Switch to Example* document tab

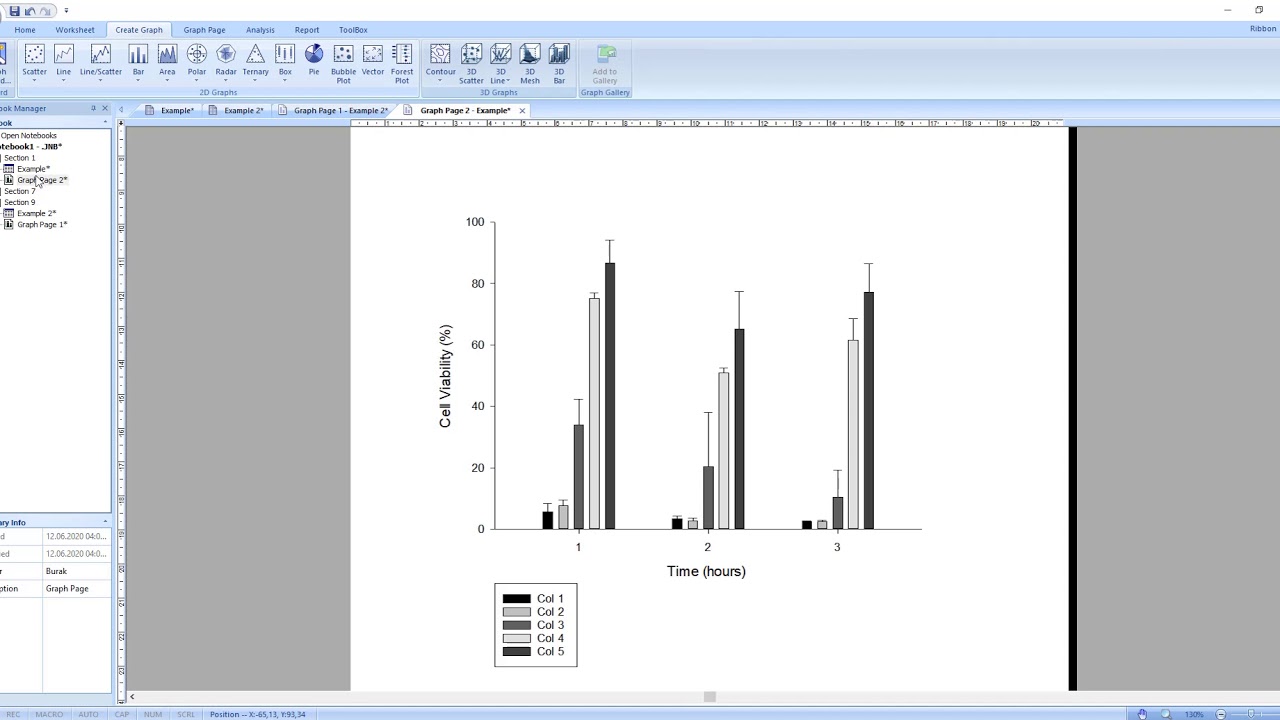point(170,110)
